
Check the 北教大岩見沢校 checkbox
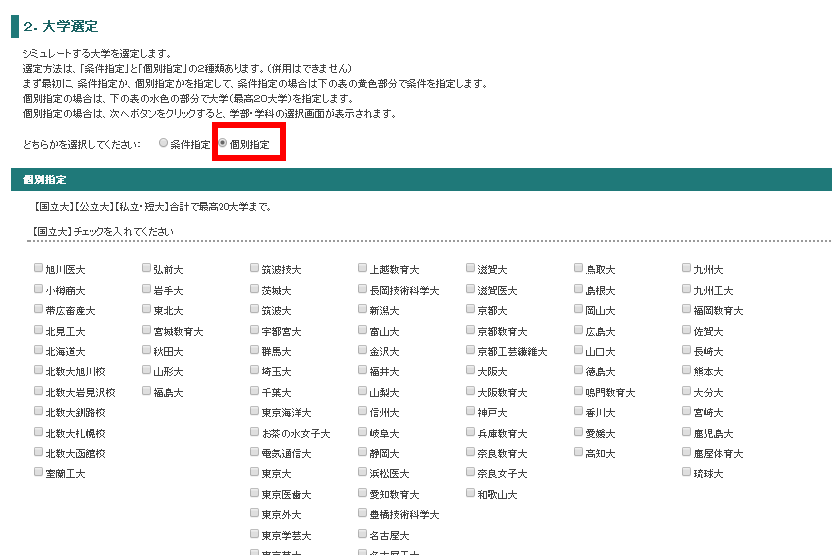pyautogui.click(x=38, y=391)
